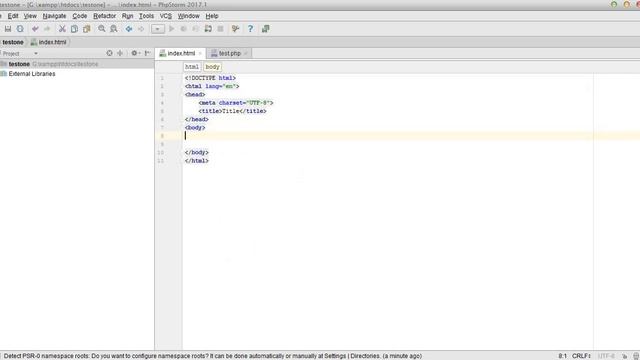Close the index.html editor tab
This screenshot has width=640, height=360.
click(x=200, y=53)
